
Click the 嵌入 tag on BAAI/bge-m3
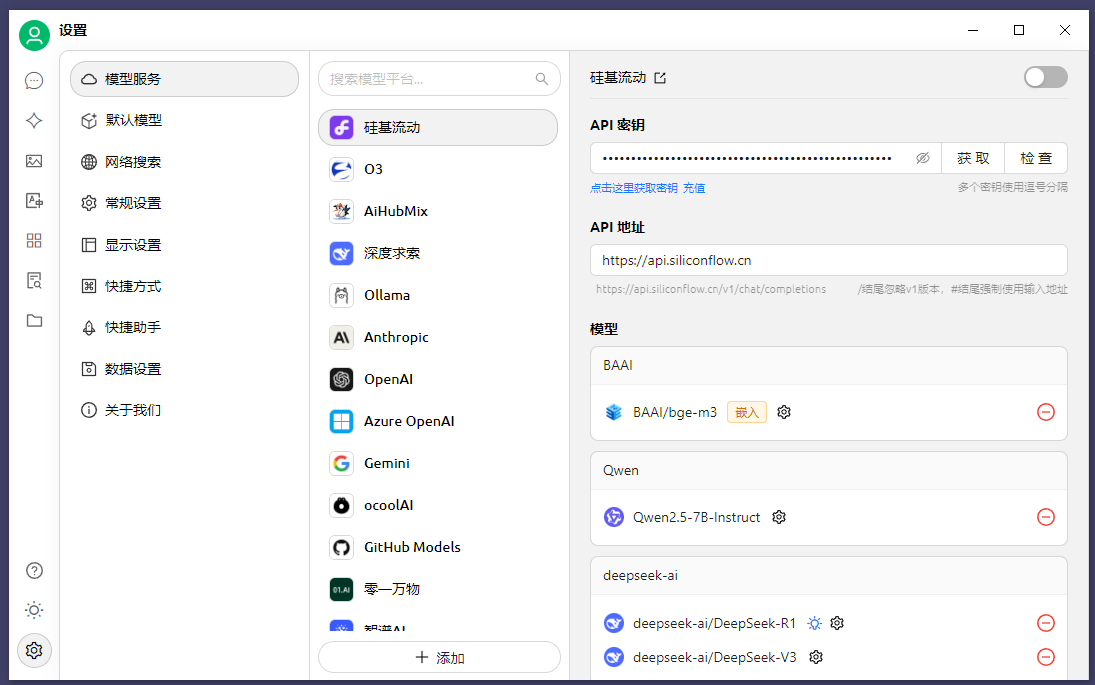[746, 411]
